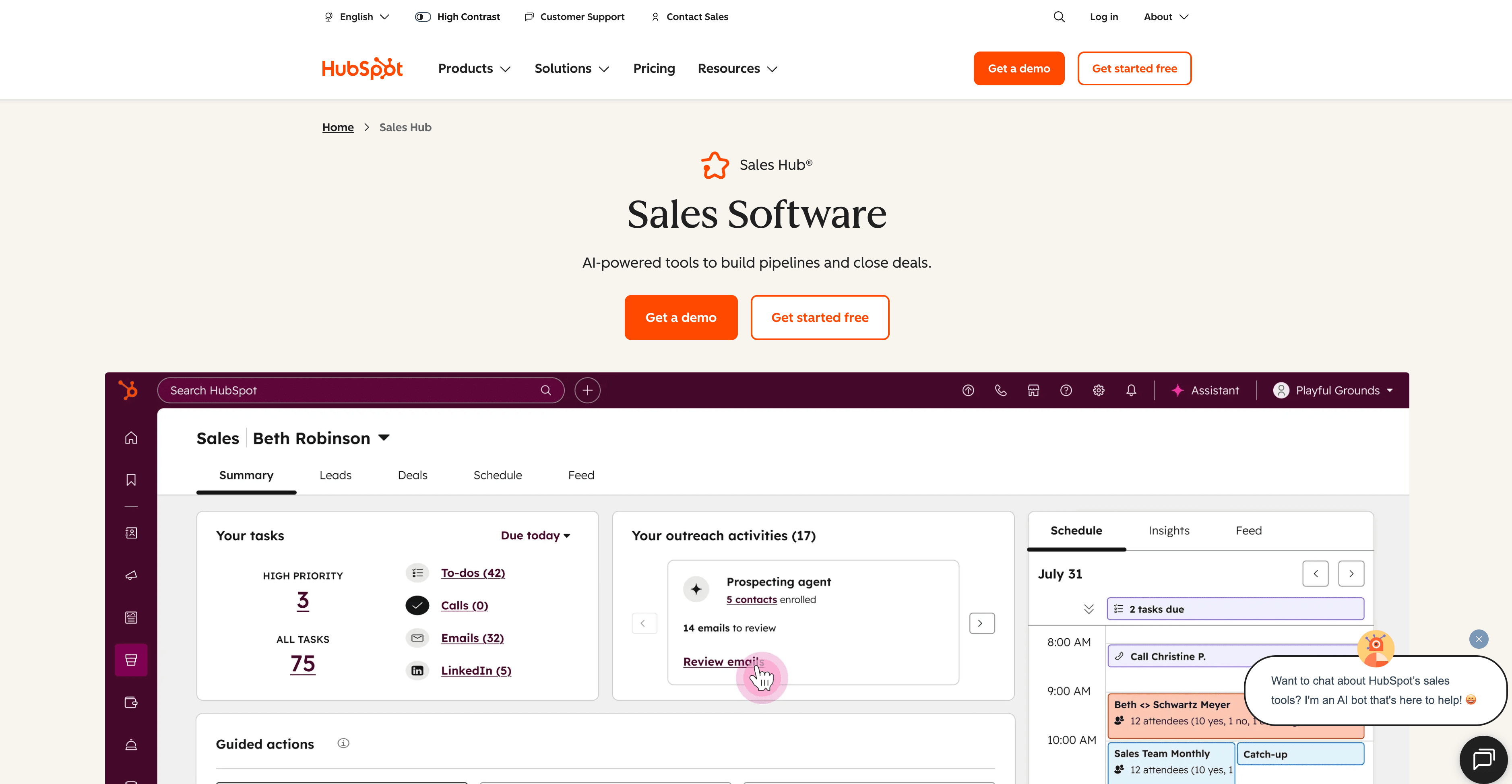
Task: Expand the double-chevron beside 2 tasks due
Action: (x=1089, y=609)
